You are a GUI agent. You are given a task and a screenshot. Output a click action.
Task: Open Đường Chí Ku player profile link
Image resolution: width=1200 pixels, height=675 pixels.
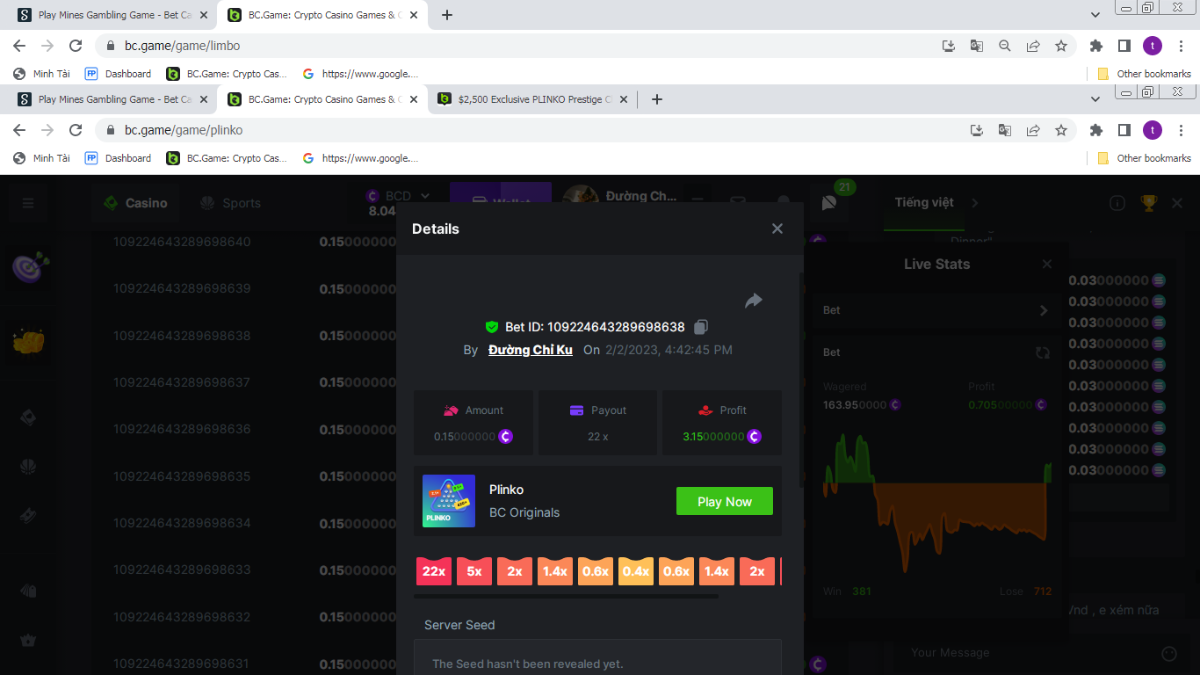click(x=530, y=350)
